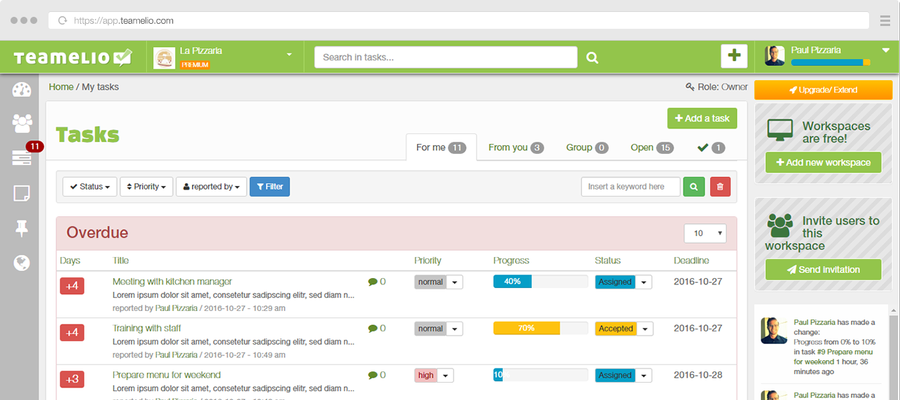The image size is (900, 400).
Task: Open the completed tasks checkmark tab
Action: click(711, 147)
